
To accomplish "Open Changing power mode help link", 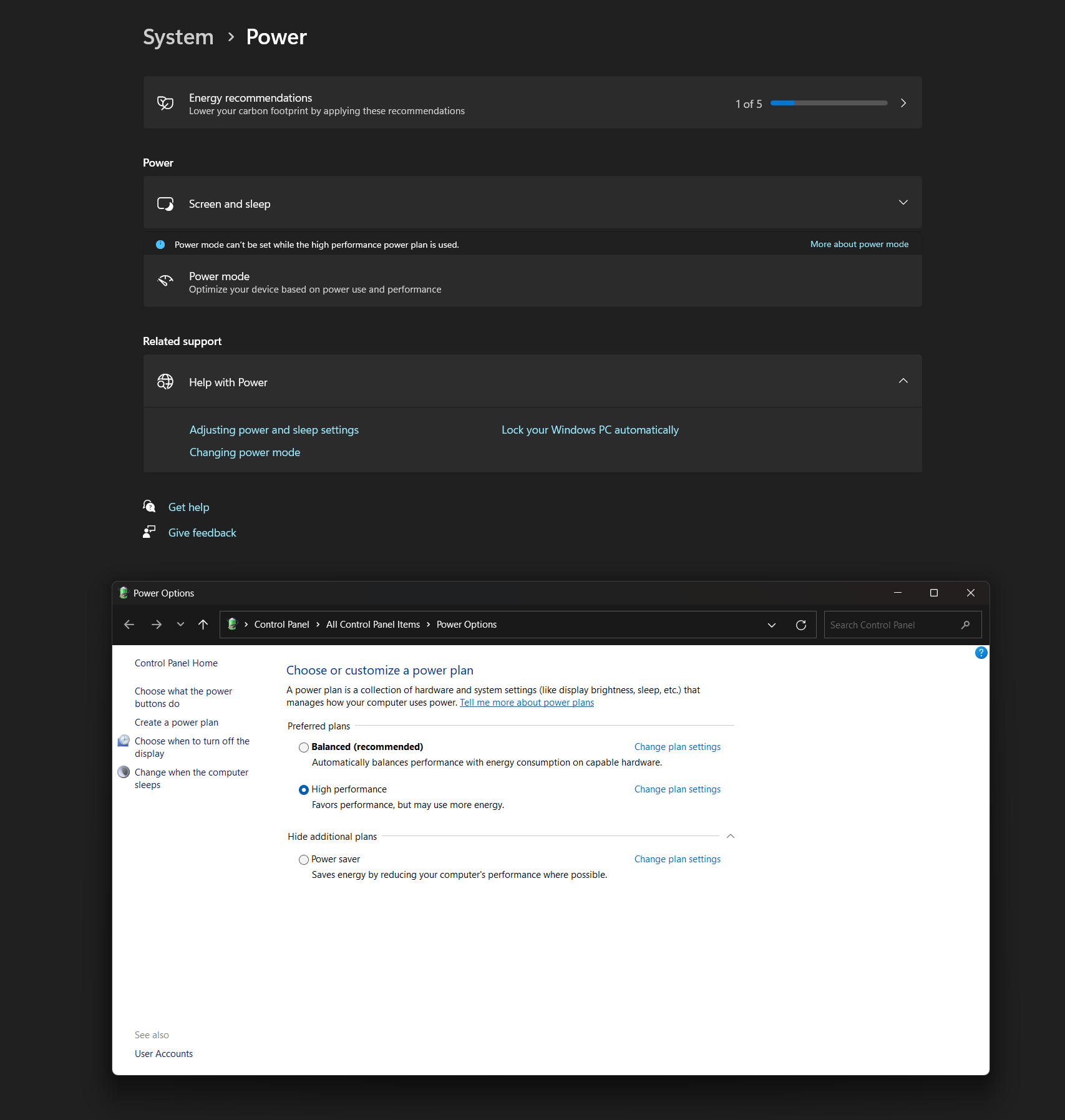I will click(x=245, y=452).
